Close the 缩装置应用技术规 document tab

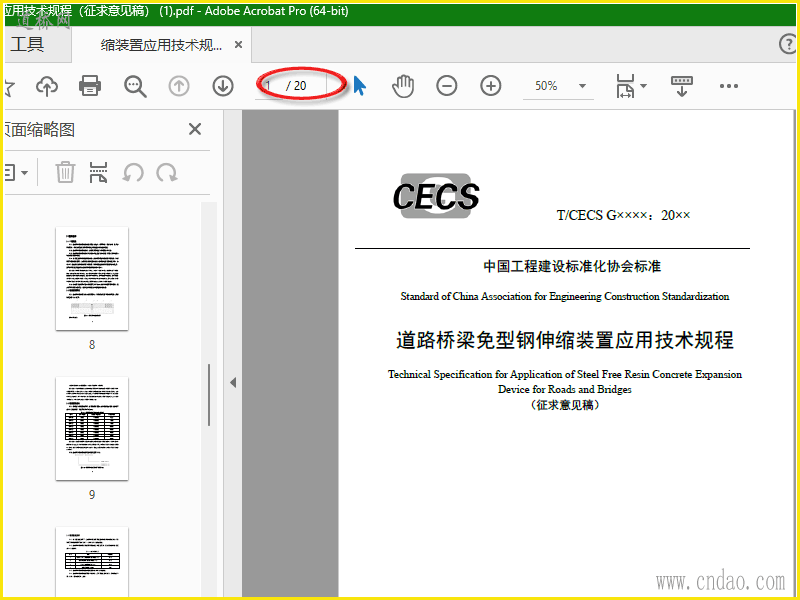click(x=238, y=45)
